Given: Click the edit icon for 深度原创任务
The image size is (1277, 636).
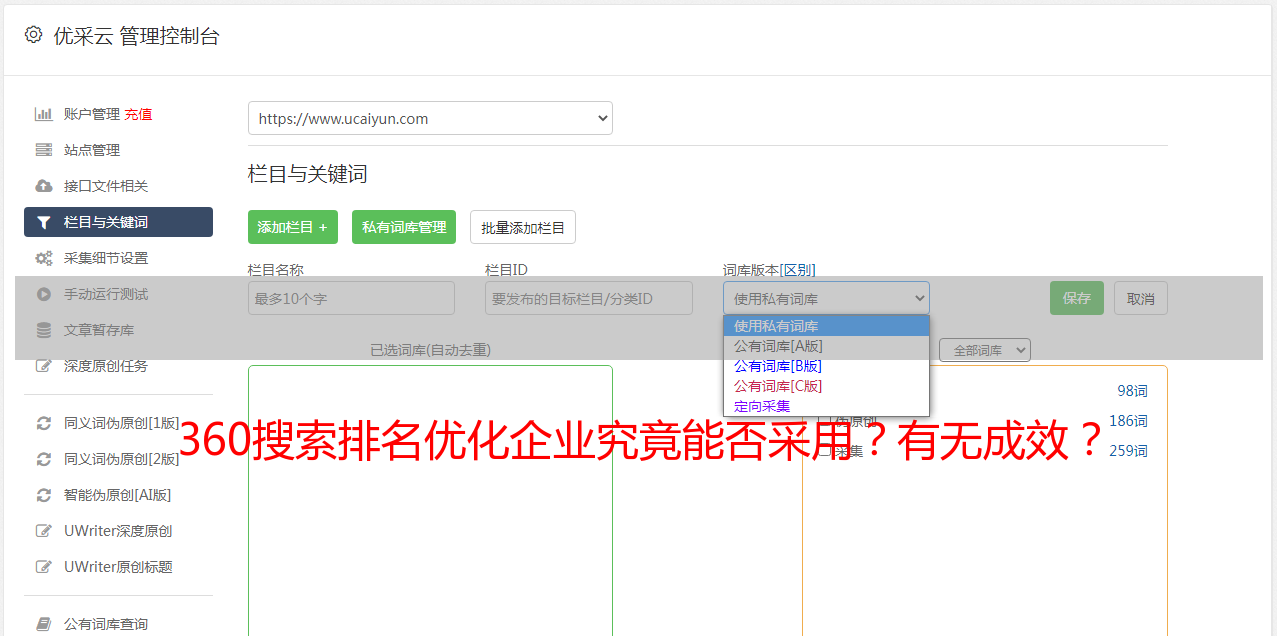Looking at the screenshot, I should pyautogui.click(x=43, y=366).
